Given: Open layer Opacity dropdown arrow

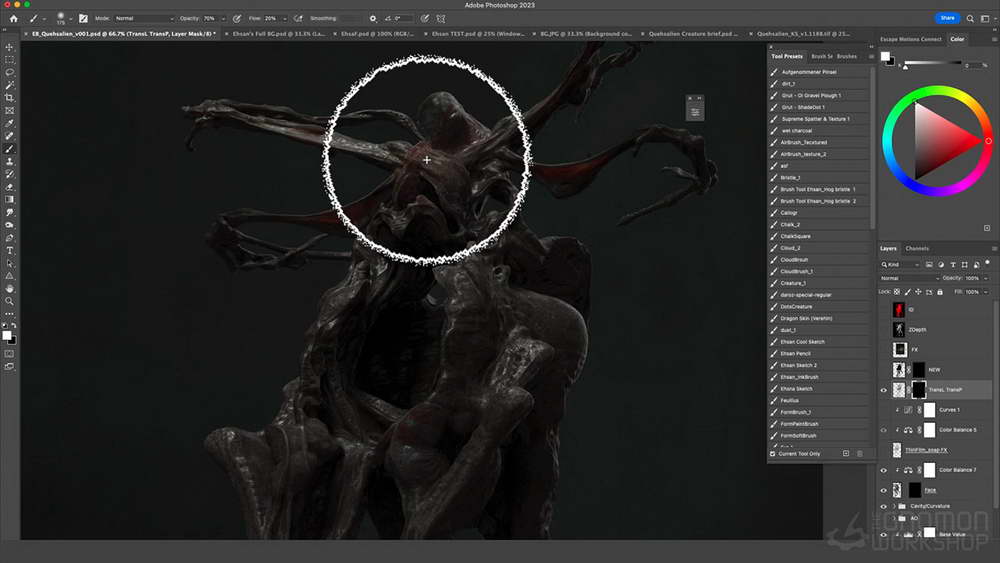Looking at the screenshot, I should (x=986, y=279).
